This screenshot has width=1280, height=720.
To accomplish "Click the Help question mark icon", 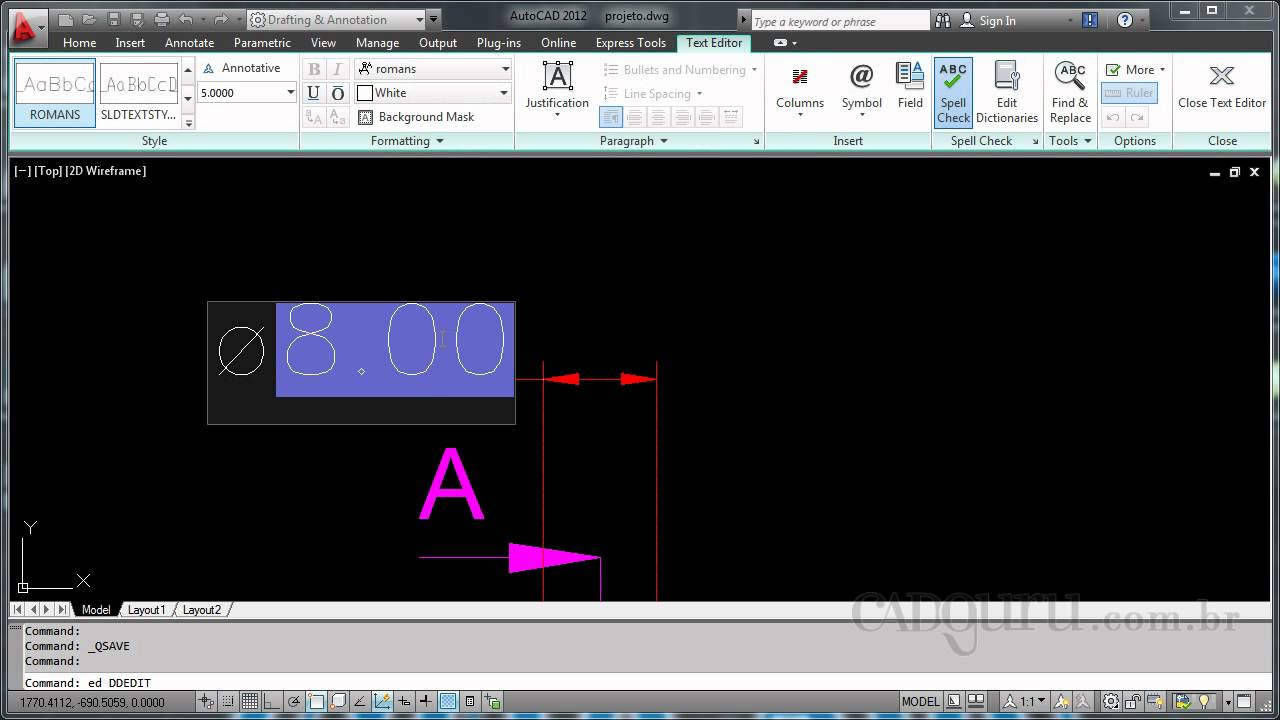I will tap(1125, 20).
